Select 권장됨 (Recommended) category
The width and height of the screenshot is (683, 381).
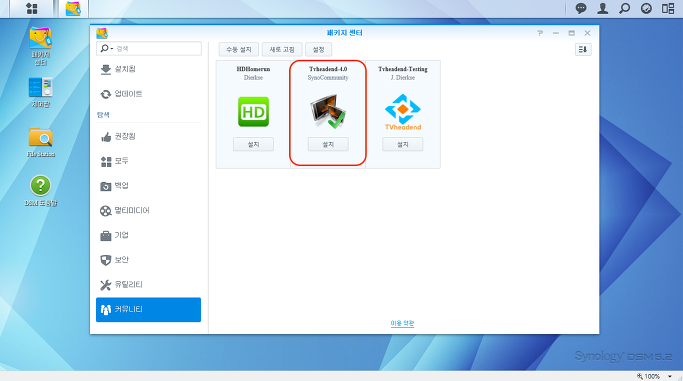pos(149,137)
